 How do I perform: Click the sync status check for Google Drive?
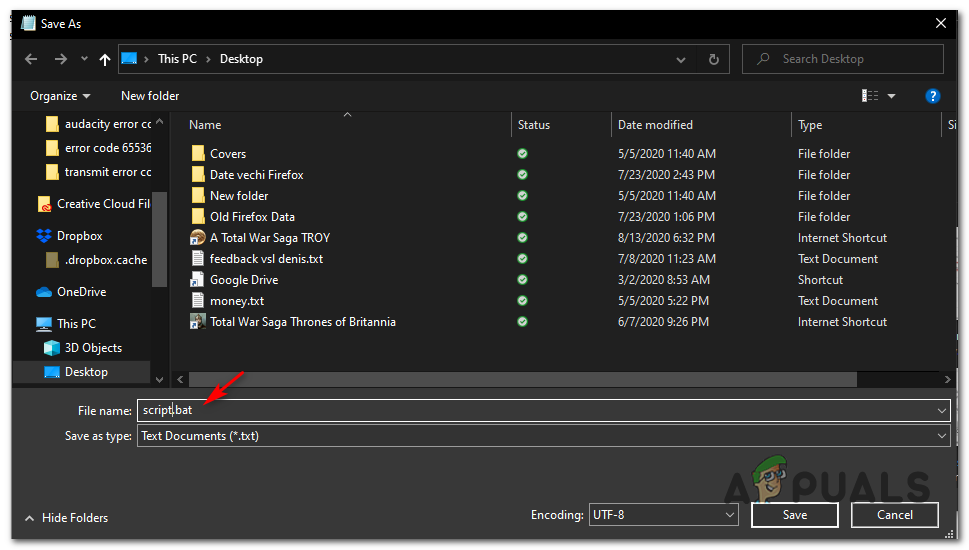pyautogui.click(x=522, y=279)
